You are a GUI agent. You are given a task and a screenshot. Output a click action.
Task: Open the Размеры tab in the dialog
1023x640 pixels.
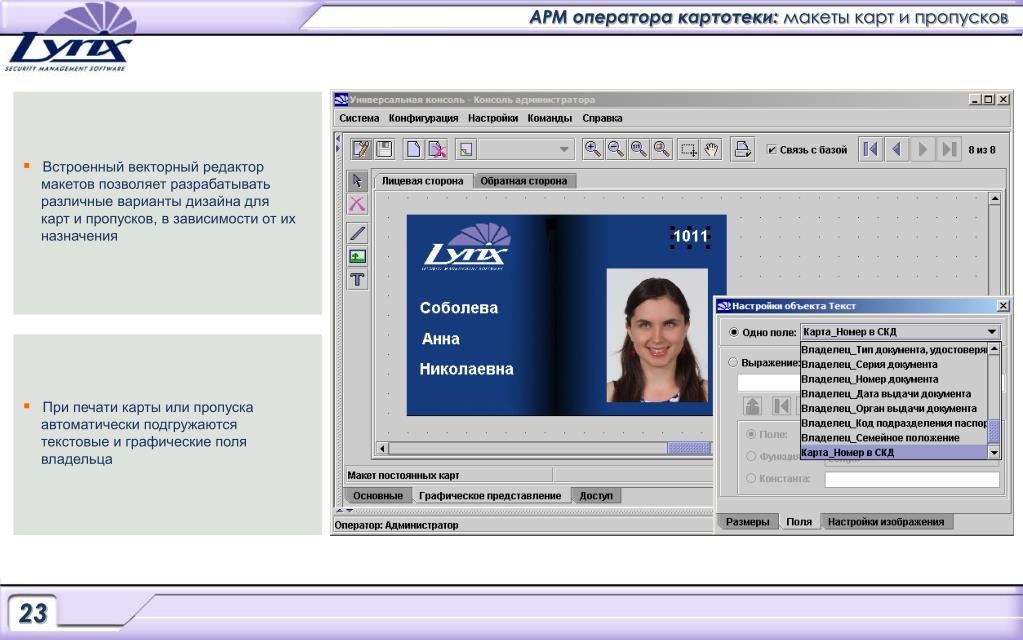point(748,522)
